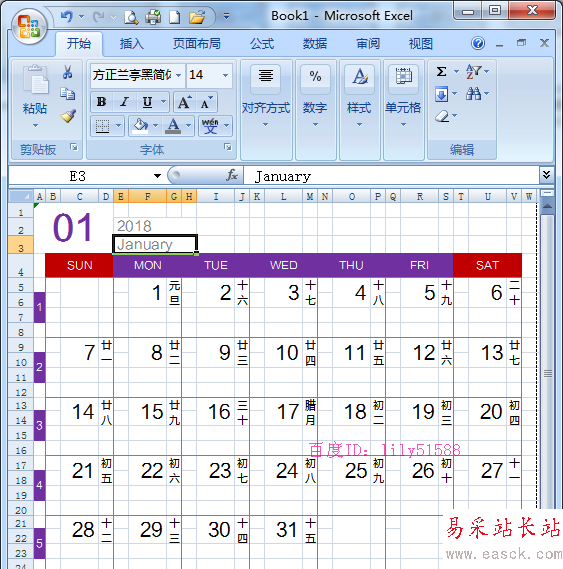Select the Format Painter brush
The image size is (563, 569).
click(x=68, y=116)
